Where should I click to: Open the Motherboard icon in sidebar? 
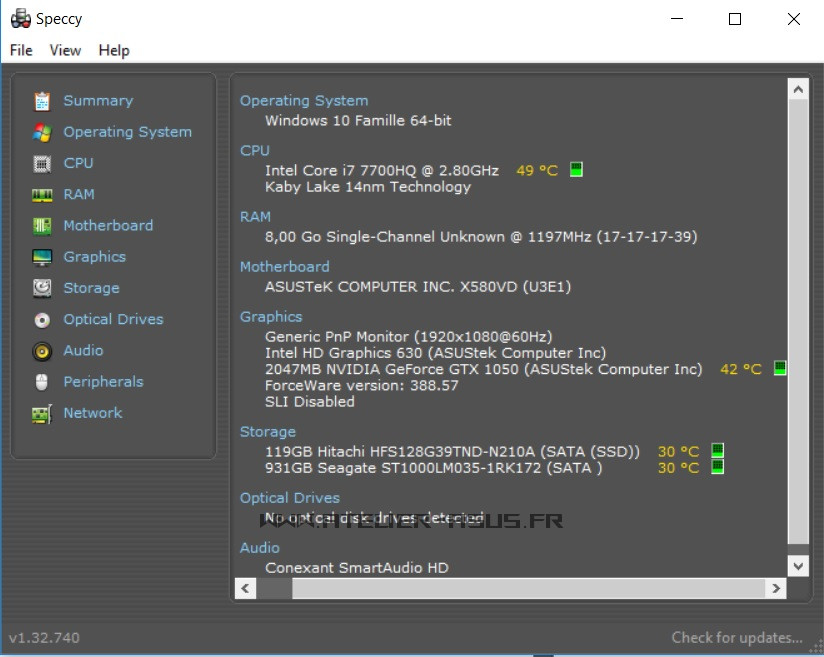pos(42,226)
